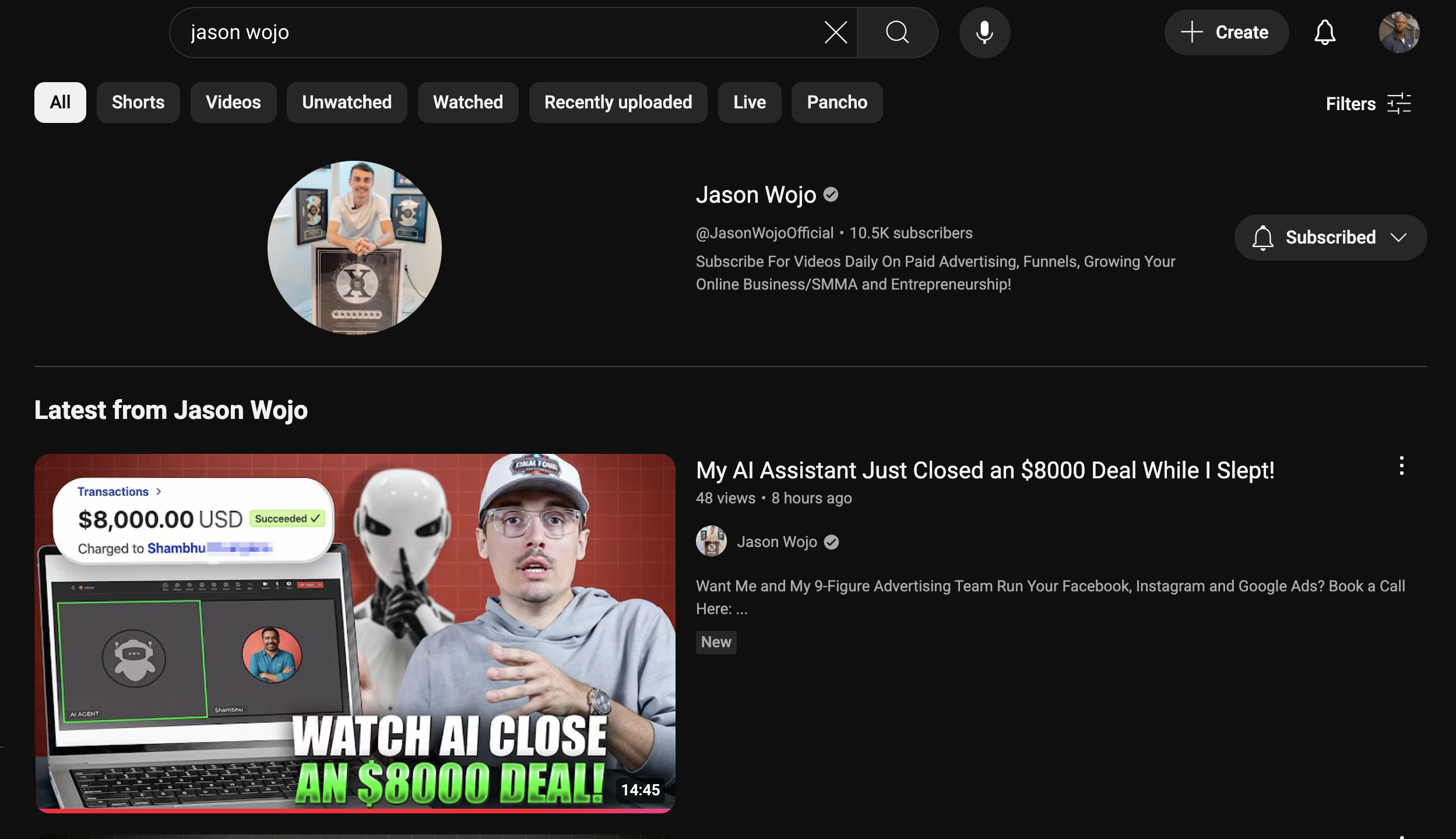The height and width of the screenshot is (839, 1456).
Task: Click the 14:45 duration label on thumbnail
Action: [x=640, y=790]
